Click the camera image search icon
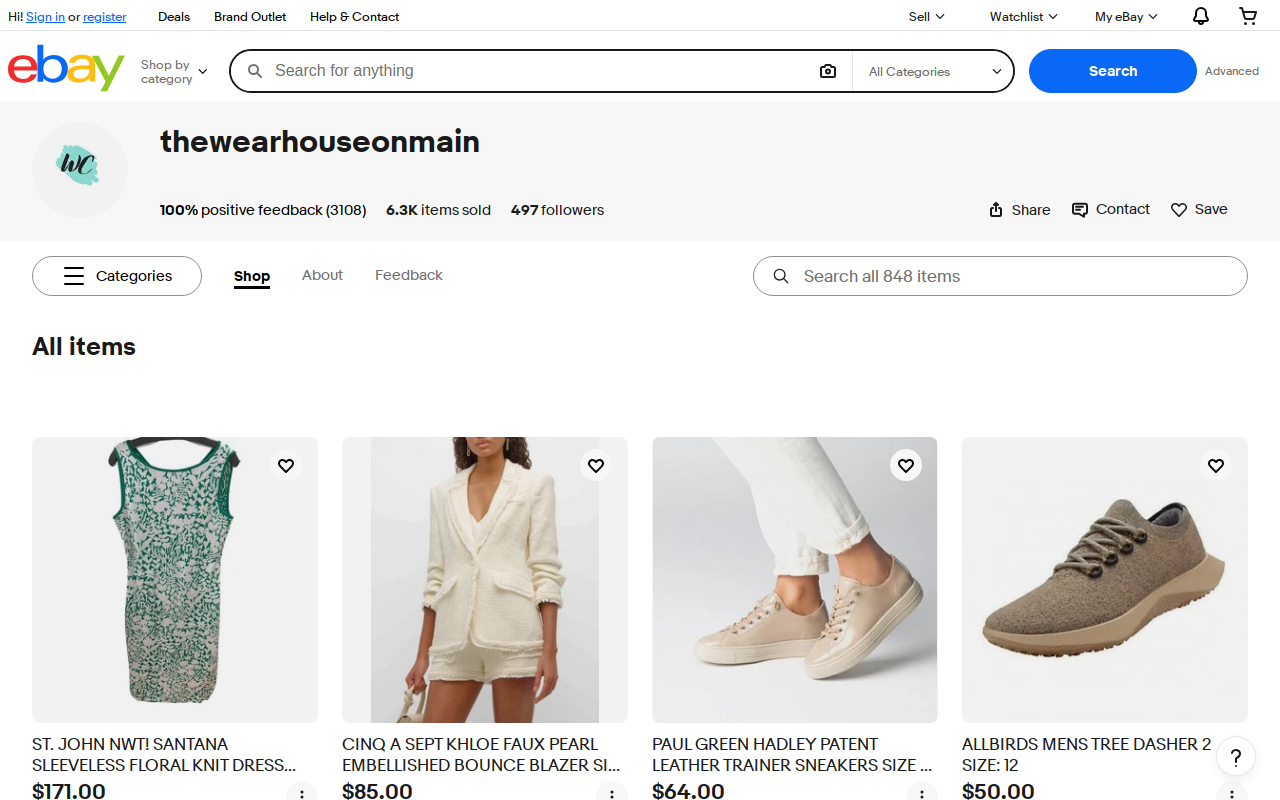Viewport: 1280px width, 800px height. (827, 71)
